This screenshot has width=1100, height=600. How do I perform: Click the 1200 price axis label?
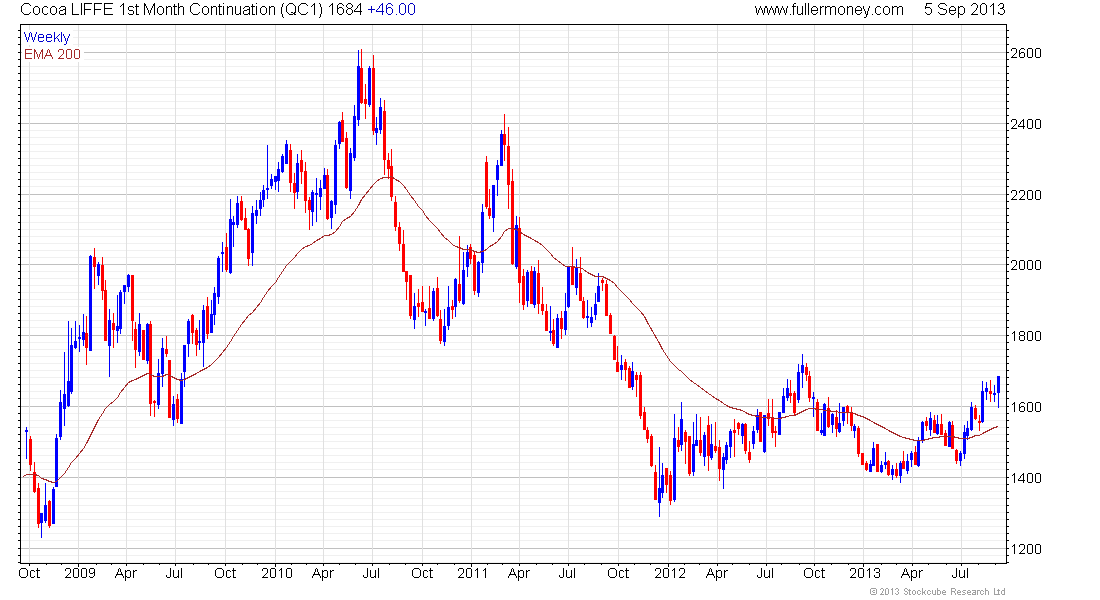click(x=1026, y=549)
